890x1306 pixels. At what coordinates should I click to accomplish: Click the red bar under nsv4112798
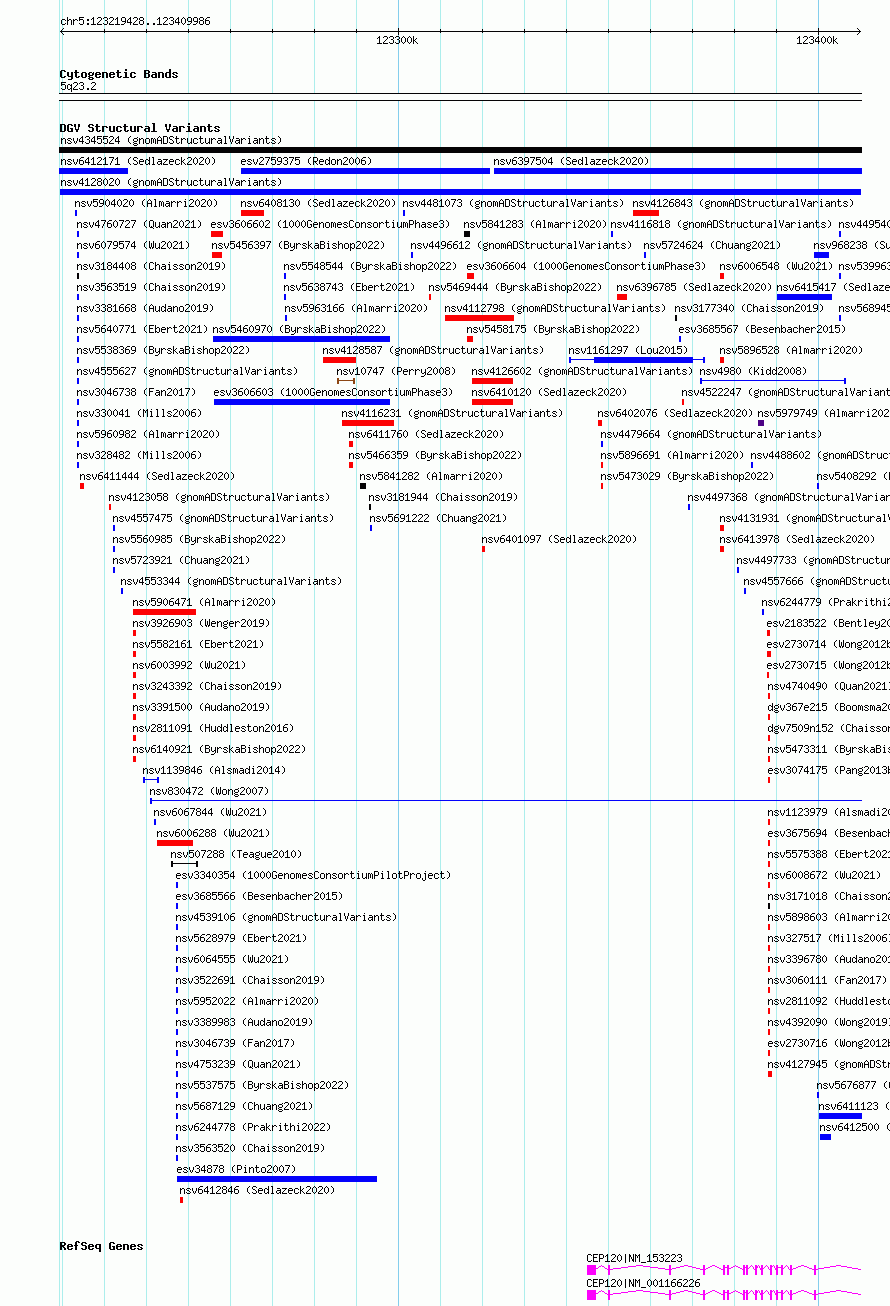click(x=479, y=318)
